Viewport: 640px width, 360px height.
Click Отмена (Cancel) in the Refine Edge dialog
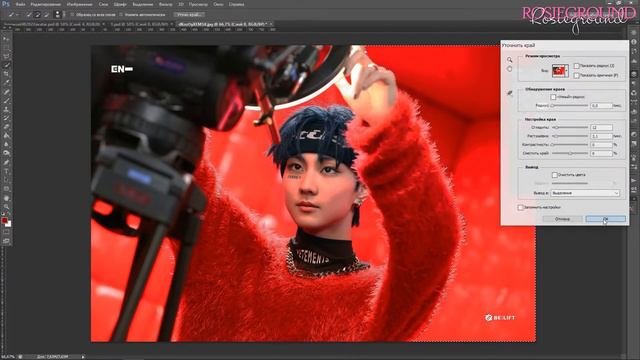point(562,219)
